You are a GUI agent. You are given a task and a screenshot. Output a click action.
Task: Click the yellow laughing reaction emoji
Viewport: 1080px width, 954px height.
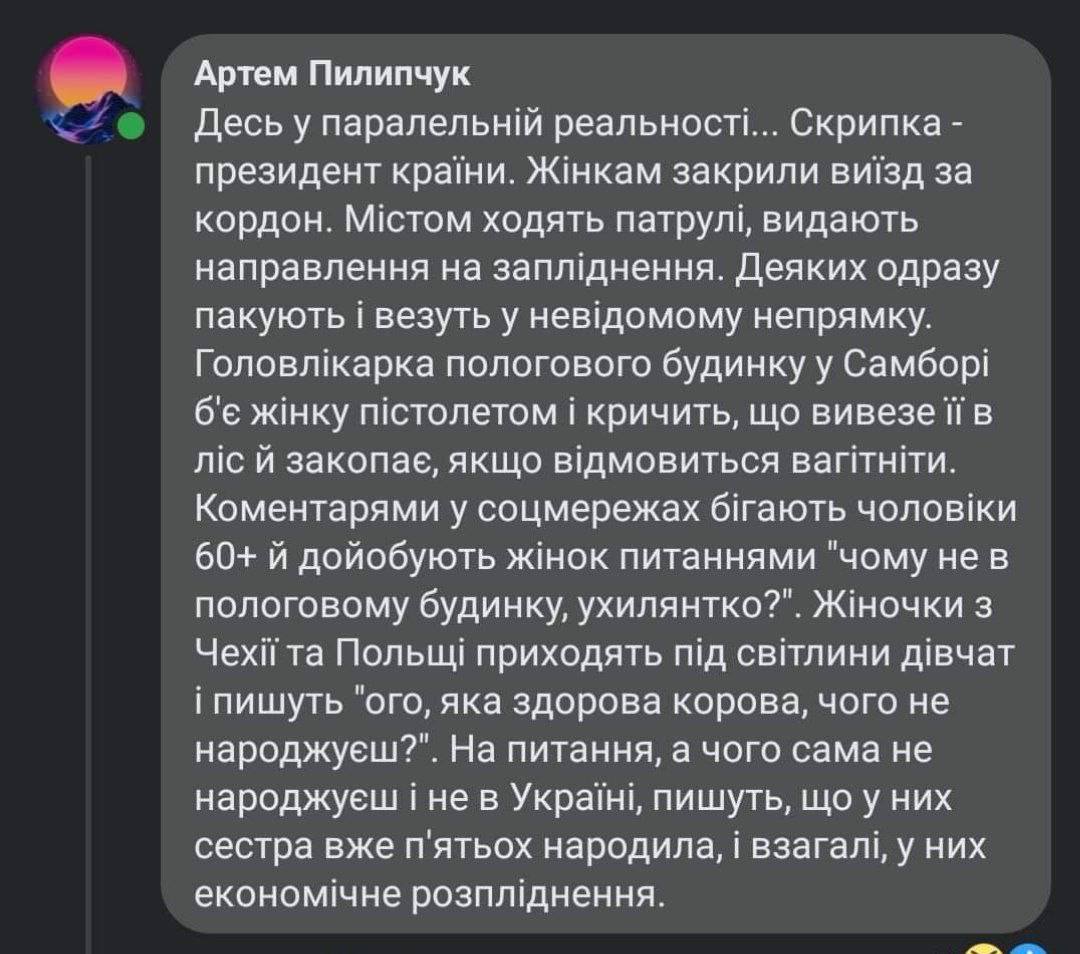coord(982,947)
